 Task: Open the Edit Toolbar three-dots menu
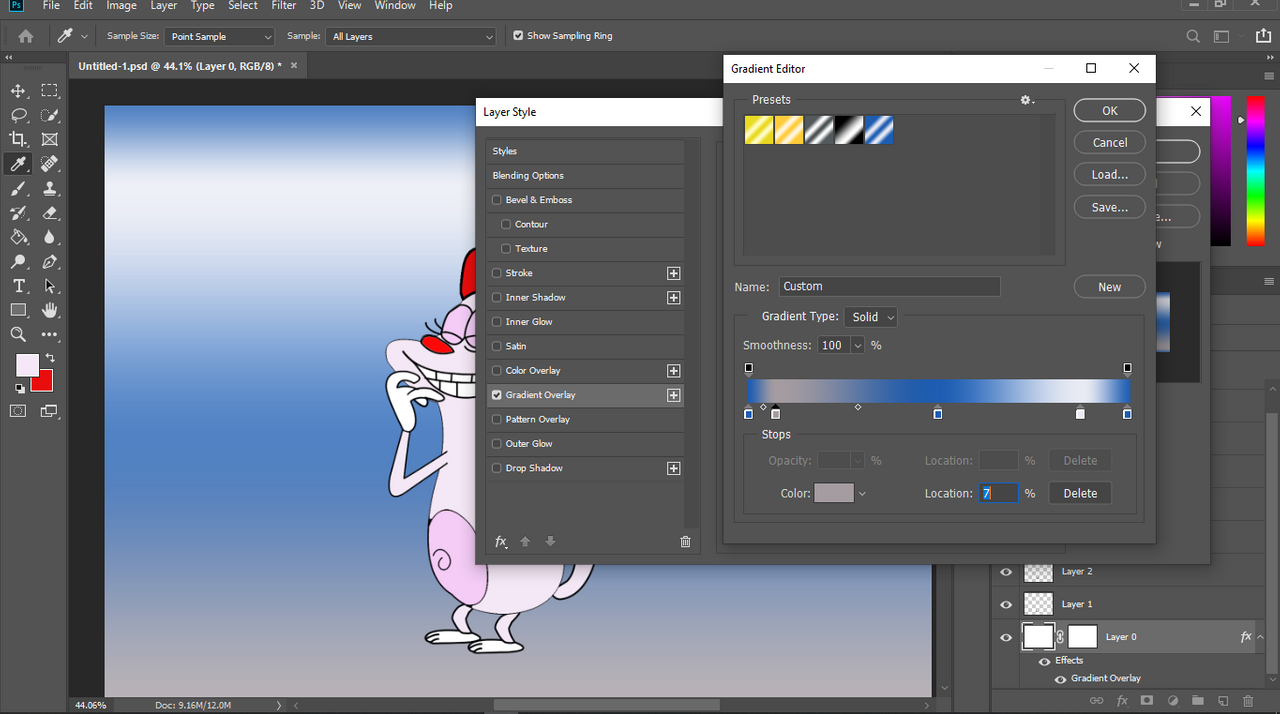50,334
